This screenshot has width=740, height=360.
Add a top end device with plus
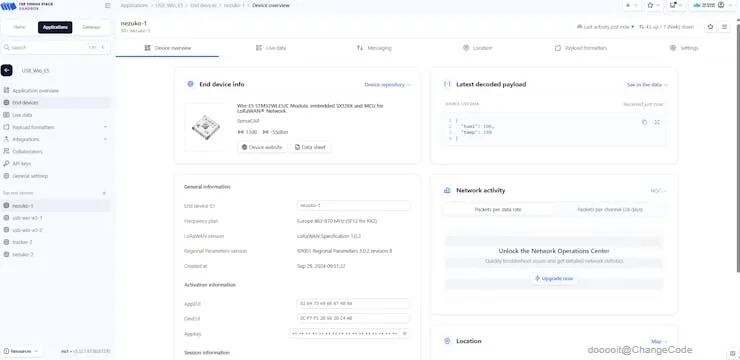pos(104,193)
